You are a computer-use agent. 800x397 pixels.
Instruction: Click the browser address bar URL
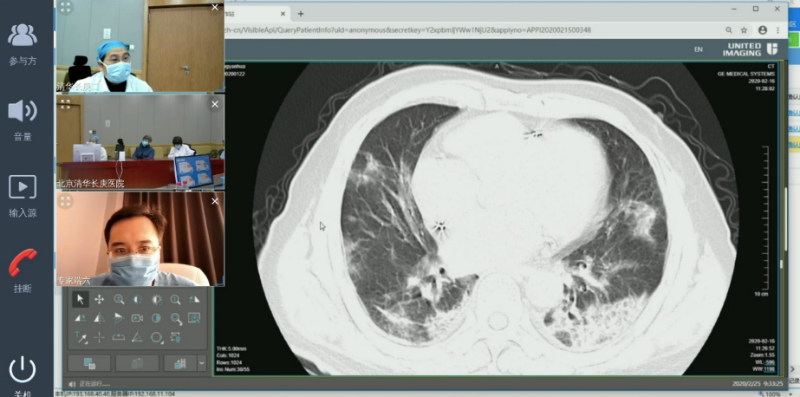tap(407, 30)
